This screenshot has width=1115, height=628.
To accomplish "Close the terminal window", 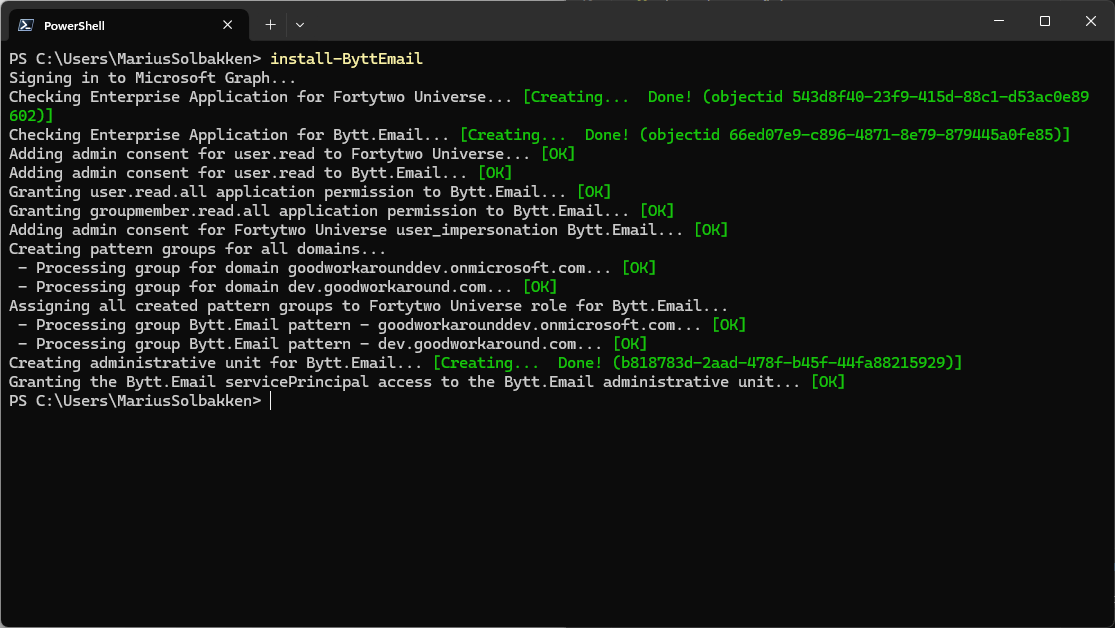I will 1091,21.
